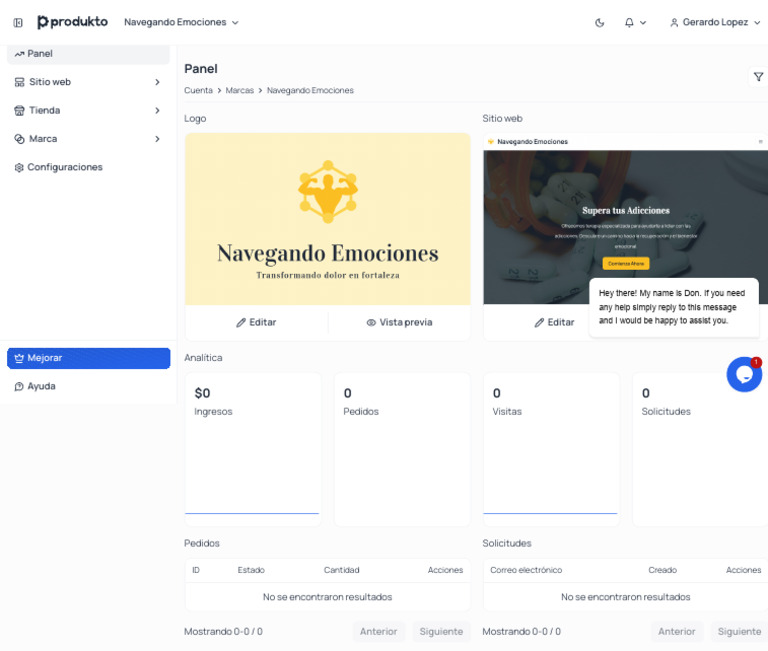Click the Mejorar upgrade button
Image resolution: width=768 pixels, height=651 pixels.
[88, 358]
